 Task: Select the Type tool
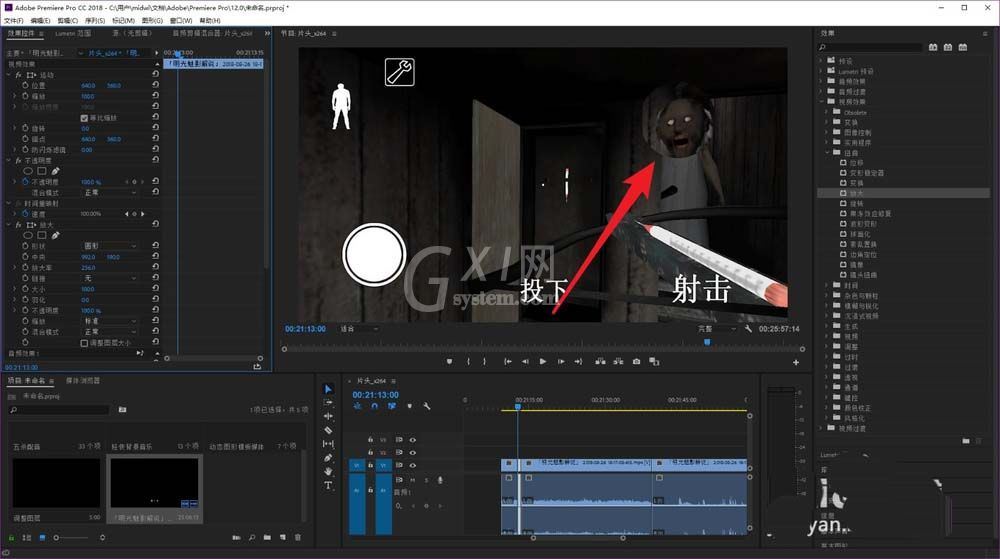328,486
